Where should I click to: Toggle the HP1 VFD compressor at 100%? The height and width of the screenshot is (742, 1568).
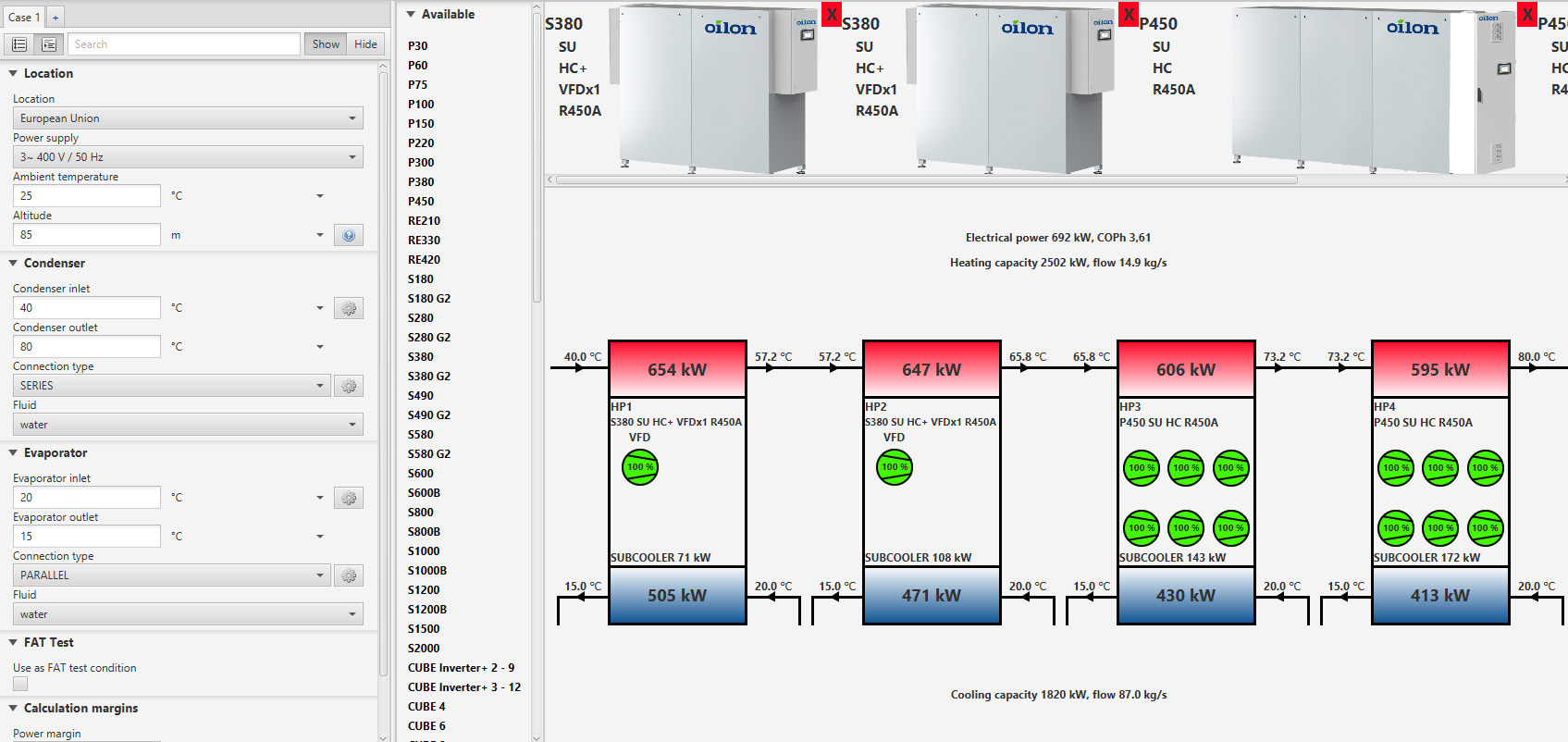click(640, 467)
